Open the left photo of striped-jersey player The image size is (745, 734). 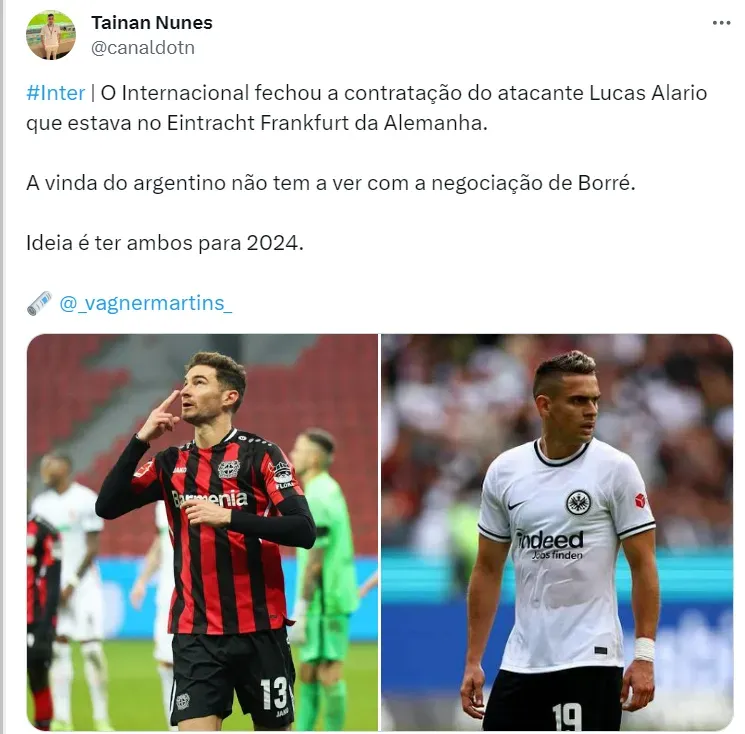point(202,532)
